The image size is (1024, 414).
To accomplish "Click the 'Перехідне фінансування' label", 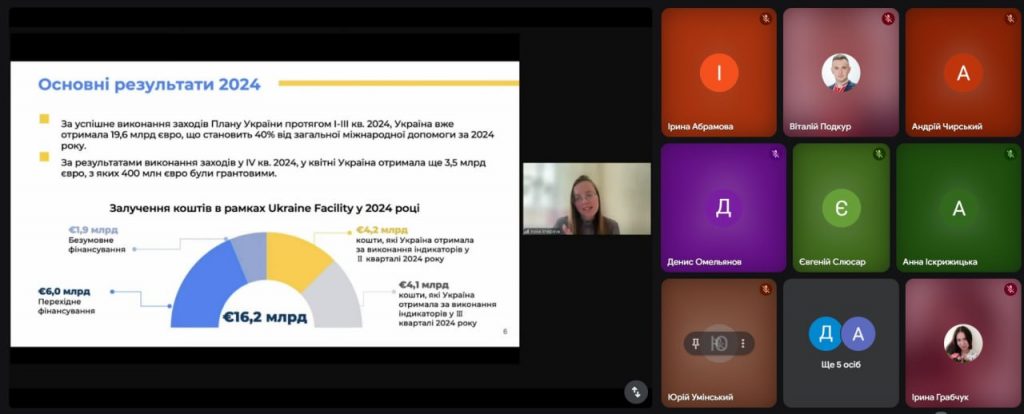I will [x=67, y=306].
